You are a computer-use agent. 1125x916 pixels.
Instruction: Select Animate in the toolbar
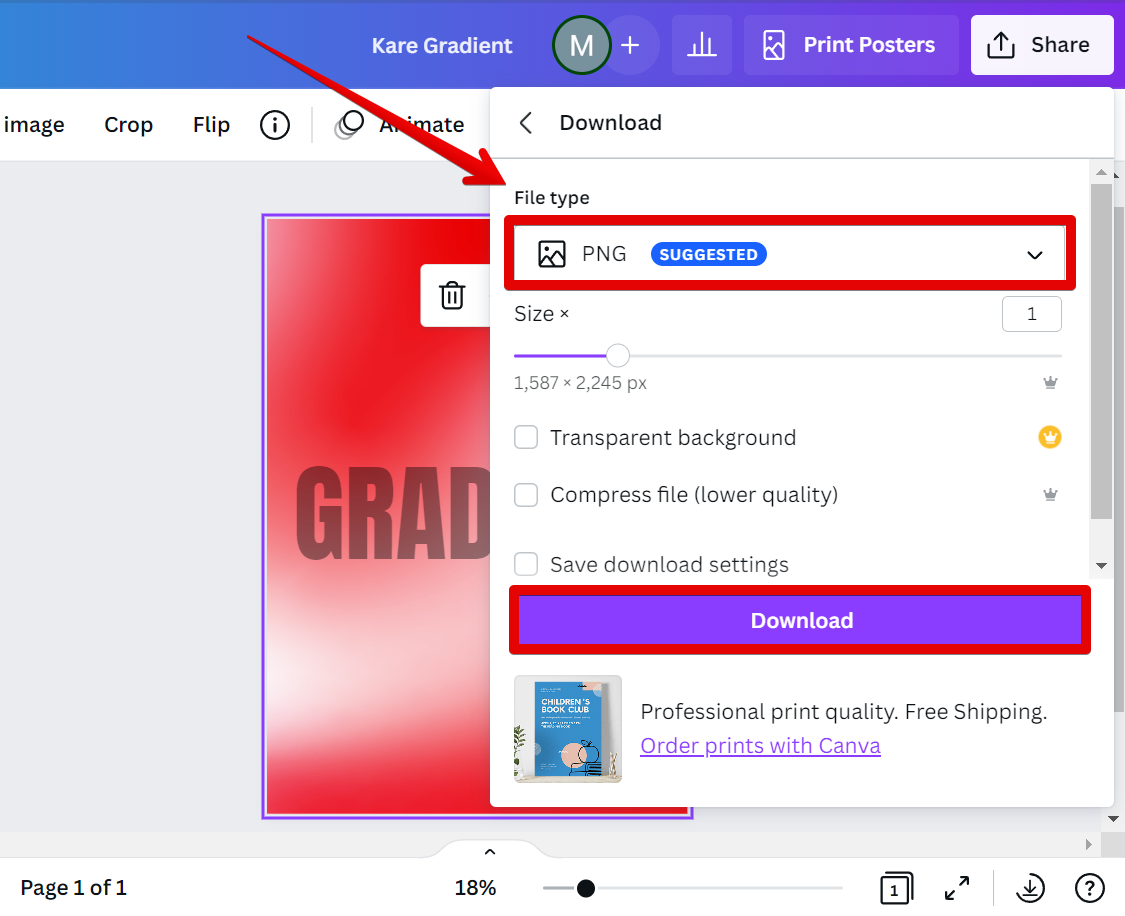click(421, 124)
